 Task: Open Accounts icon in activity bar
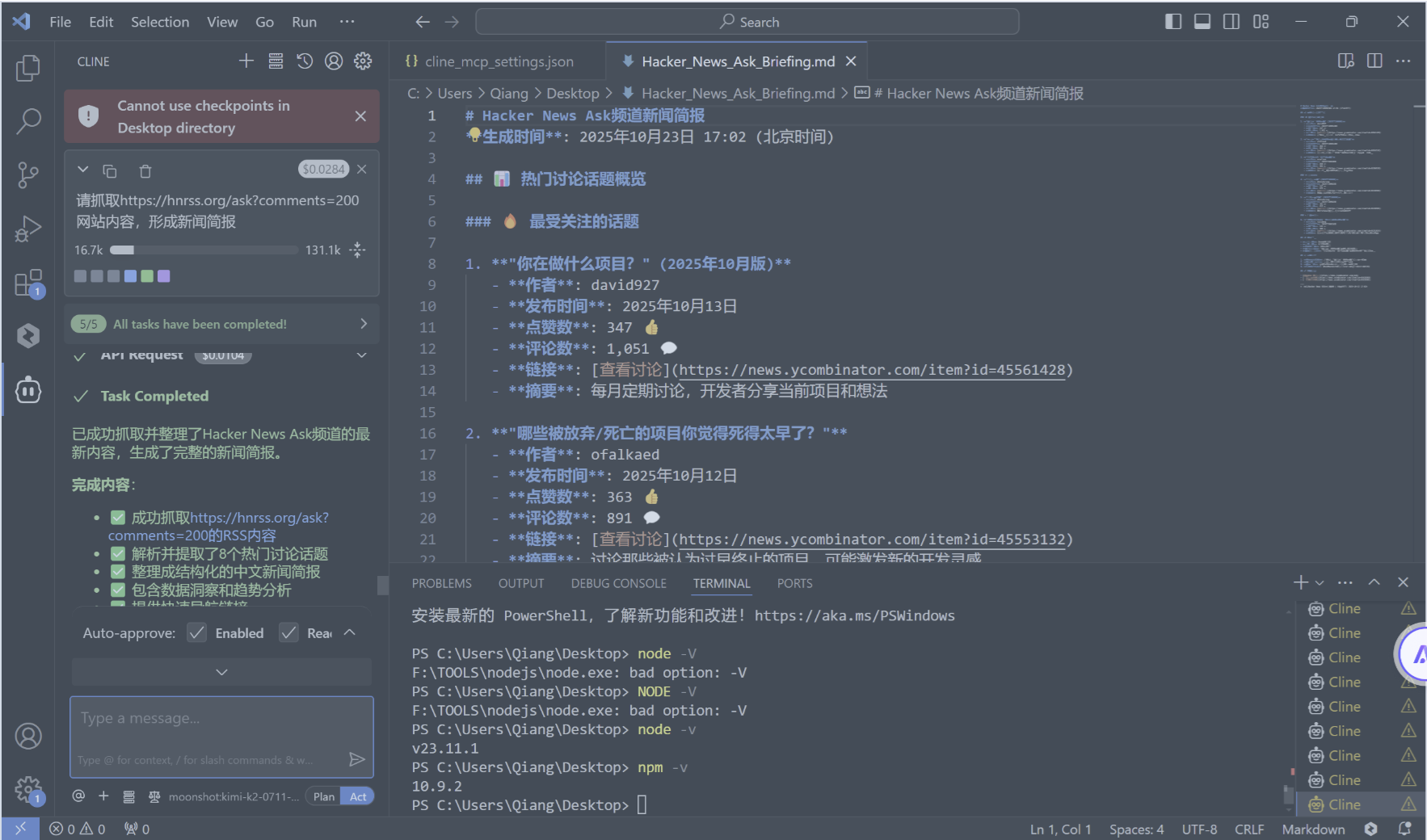(x=28, y=736)
